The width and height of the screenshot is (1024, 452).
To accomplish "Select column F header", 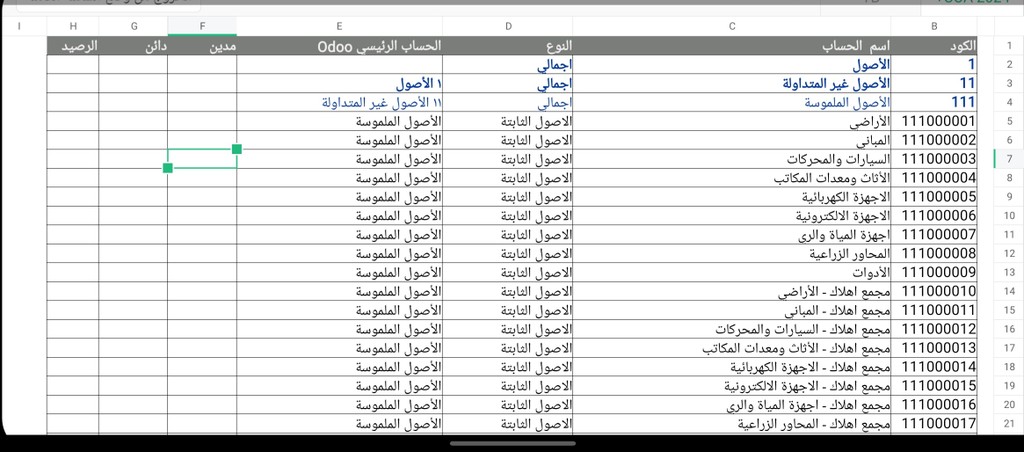I will coord(202,26).
